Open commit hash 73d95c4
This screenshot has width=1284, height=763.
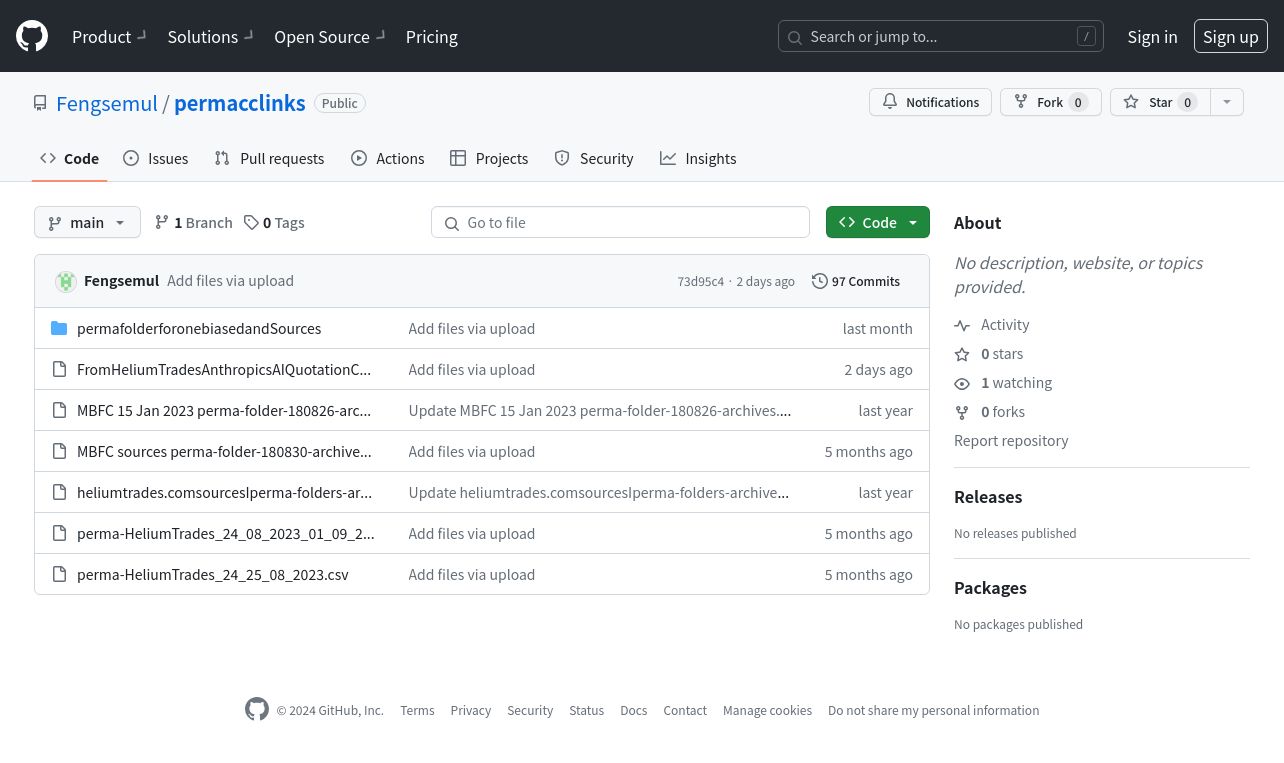tap(700, 282)
